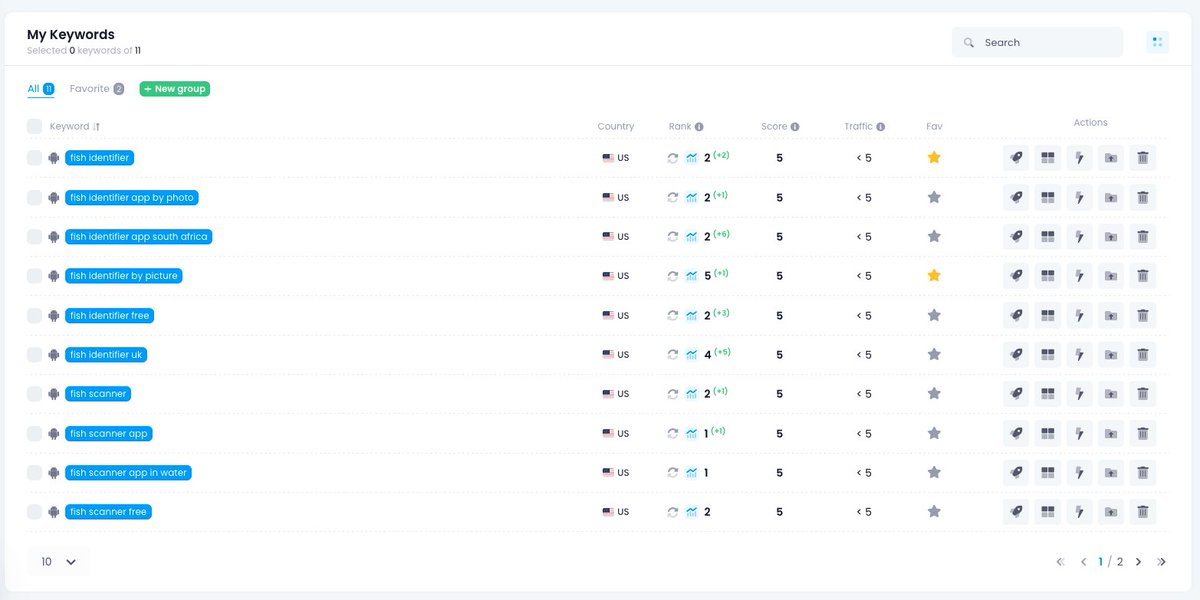The height and width of the screenshot is (600, 1200).
Task: Check fish identifier by picture row
Action: pos(35,276)
